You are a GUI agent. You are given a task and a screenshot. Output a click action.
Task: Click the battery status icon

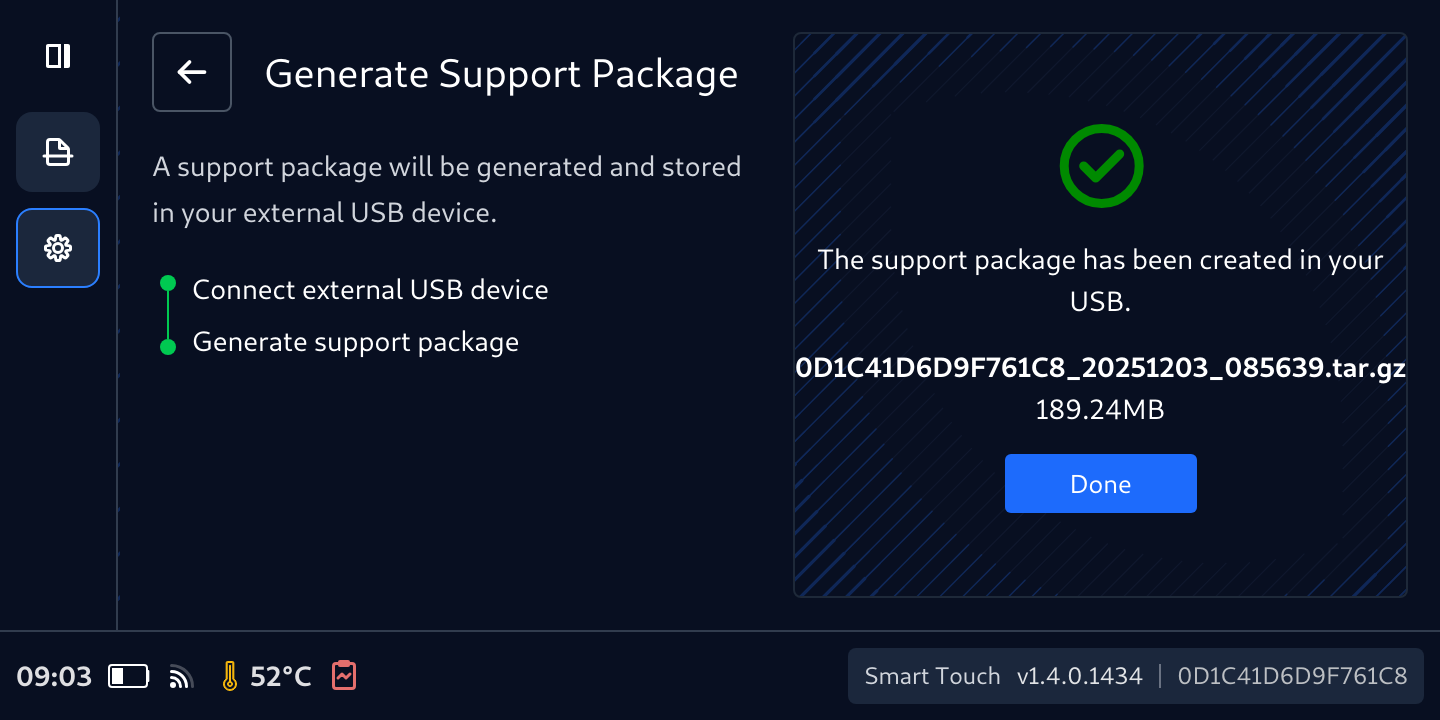128,677
